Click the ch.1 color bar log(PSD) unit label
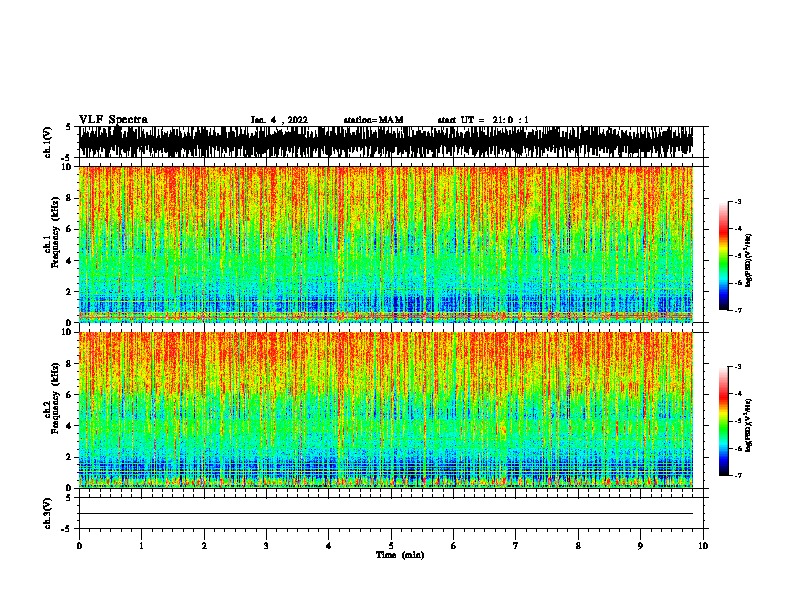The image size is (792, 612). point(748,260)
